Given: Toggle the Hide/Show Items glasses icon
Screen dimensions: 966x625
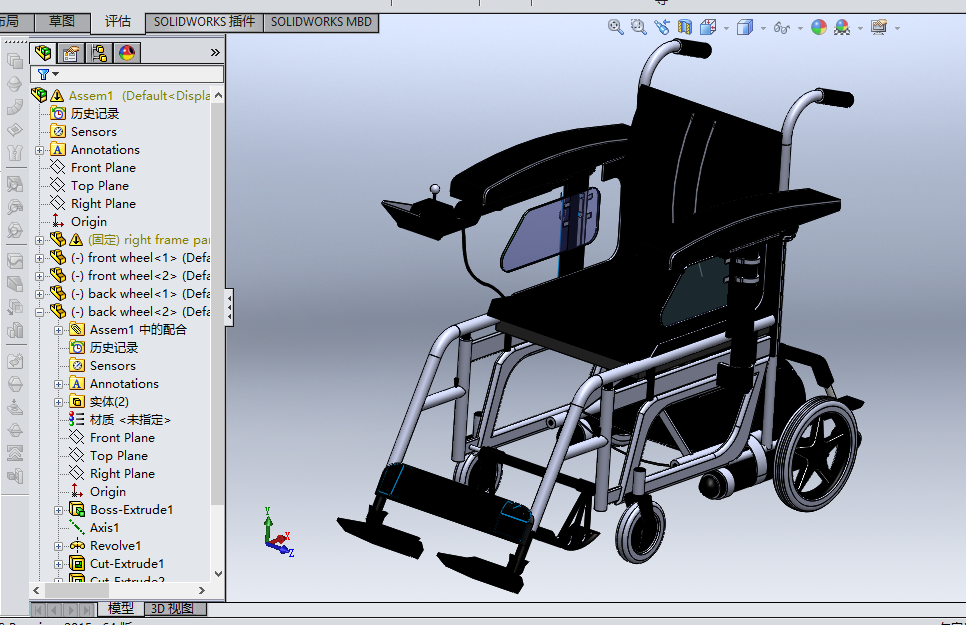Looking at the screenshot, I should point(782,28).
